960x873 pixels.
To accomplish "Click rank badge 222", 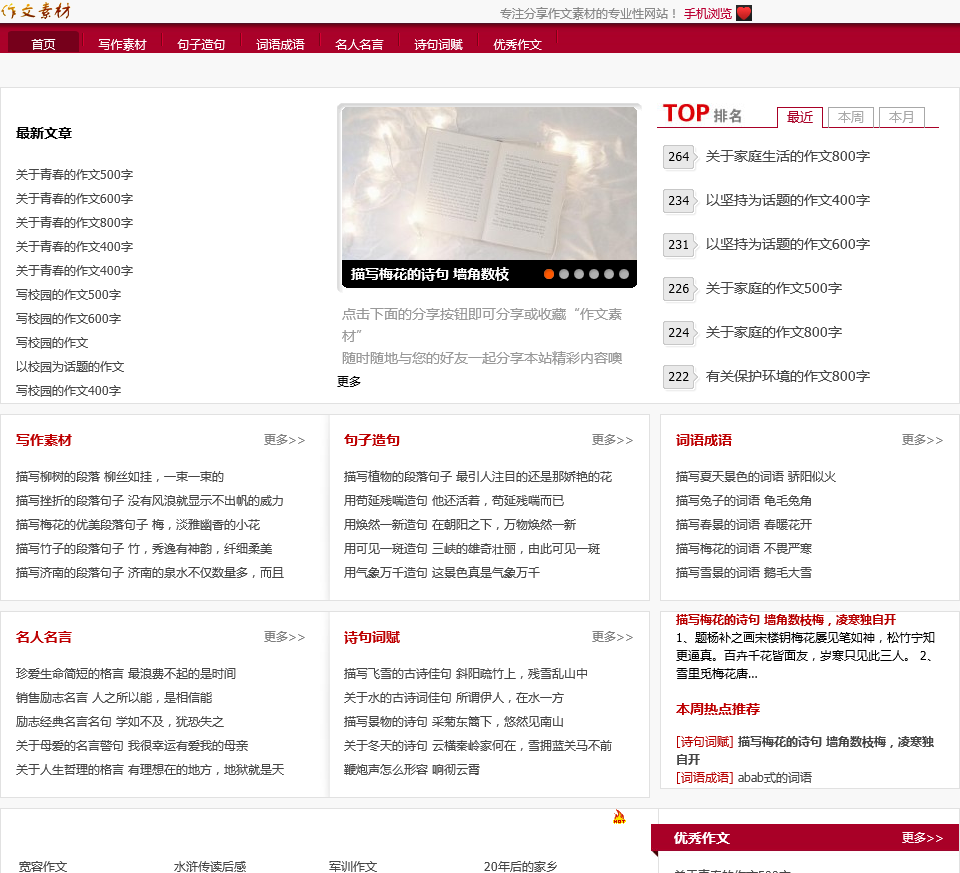I will [x=679, y=377].
